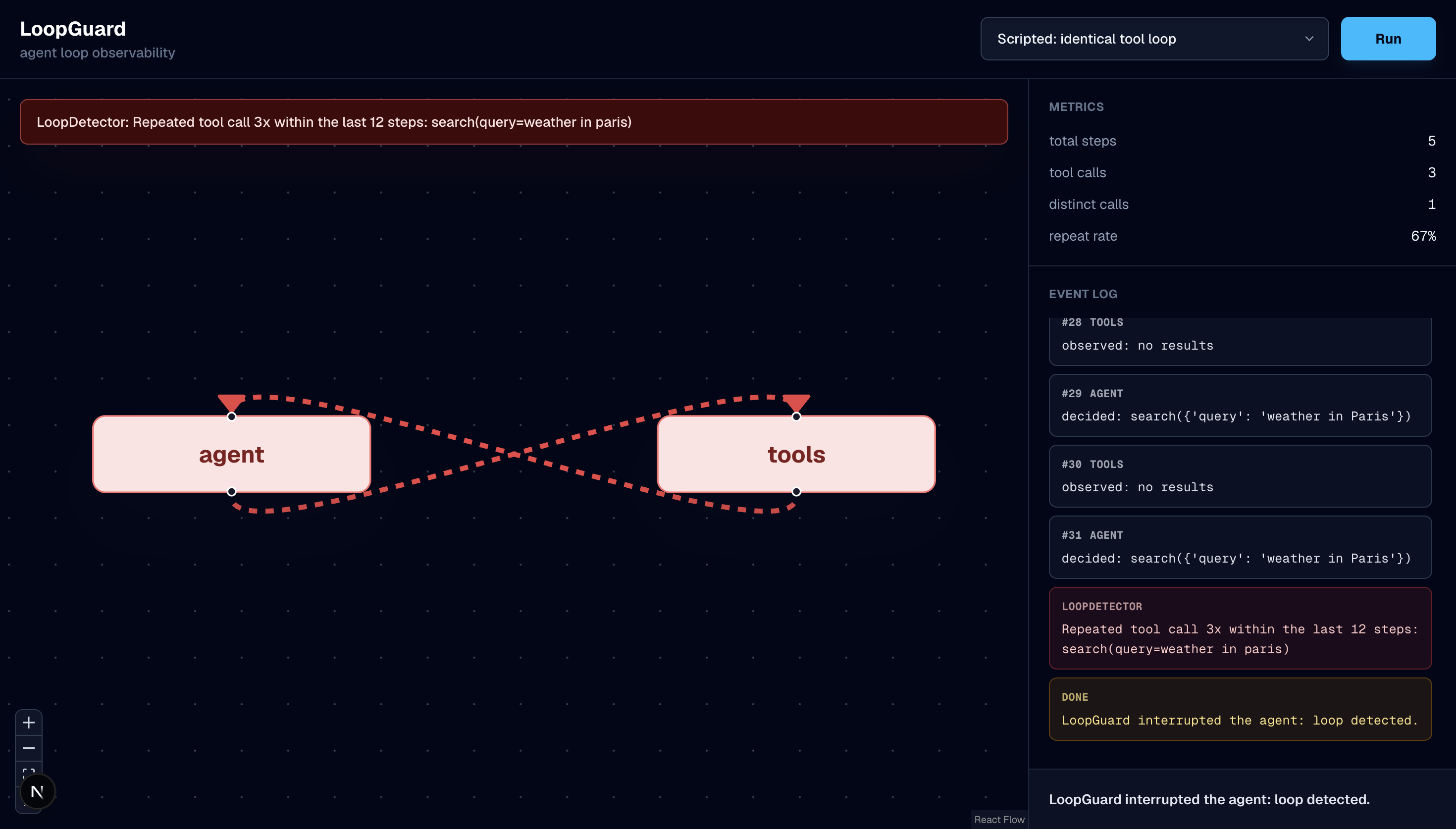The image size is (1456, 829).
Task: Click the 'total steps' metric row
Action: click(1242, 141)
